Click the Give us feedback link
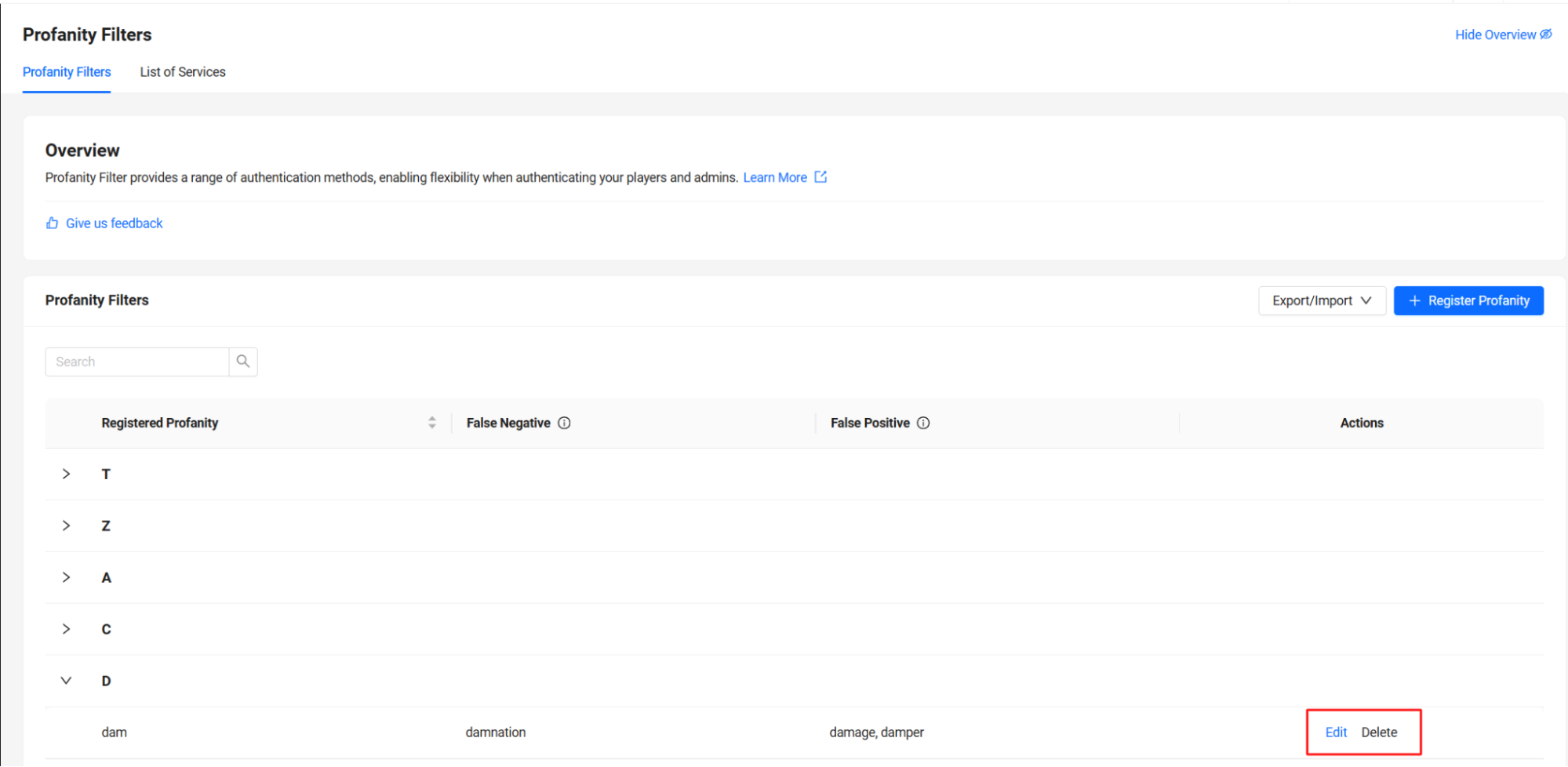 tap(115, 224)
